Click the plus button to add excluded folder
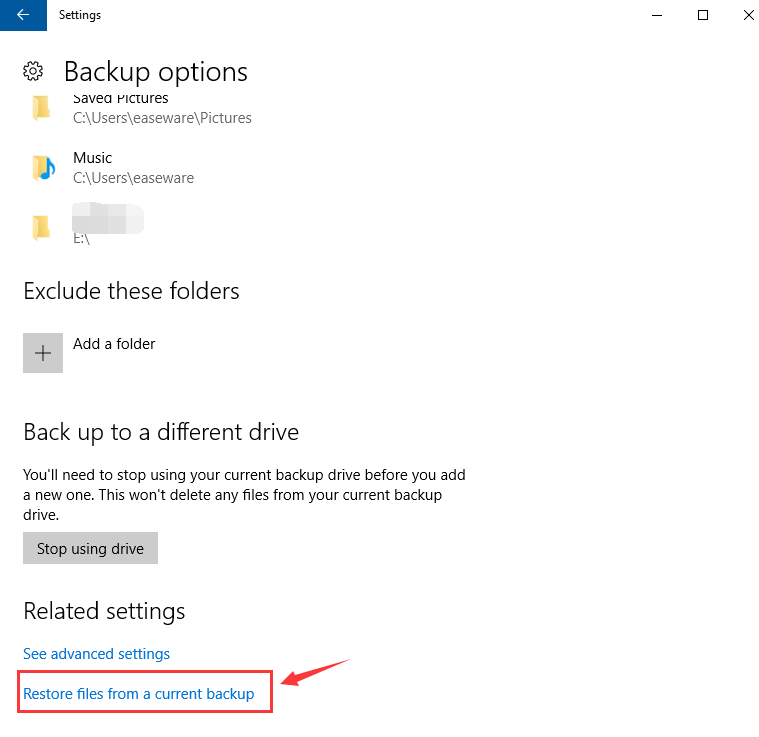 [43, 353]
